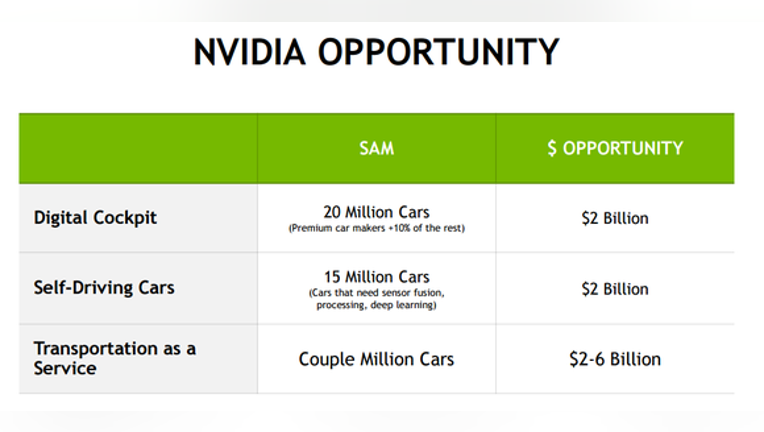Select the Digital Cockpit row label
Image resolution: width=764 pixels, height=432 pixels.
(x=95, y=217)
